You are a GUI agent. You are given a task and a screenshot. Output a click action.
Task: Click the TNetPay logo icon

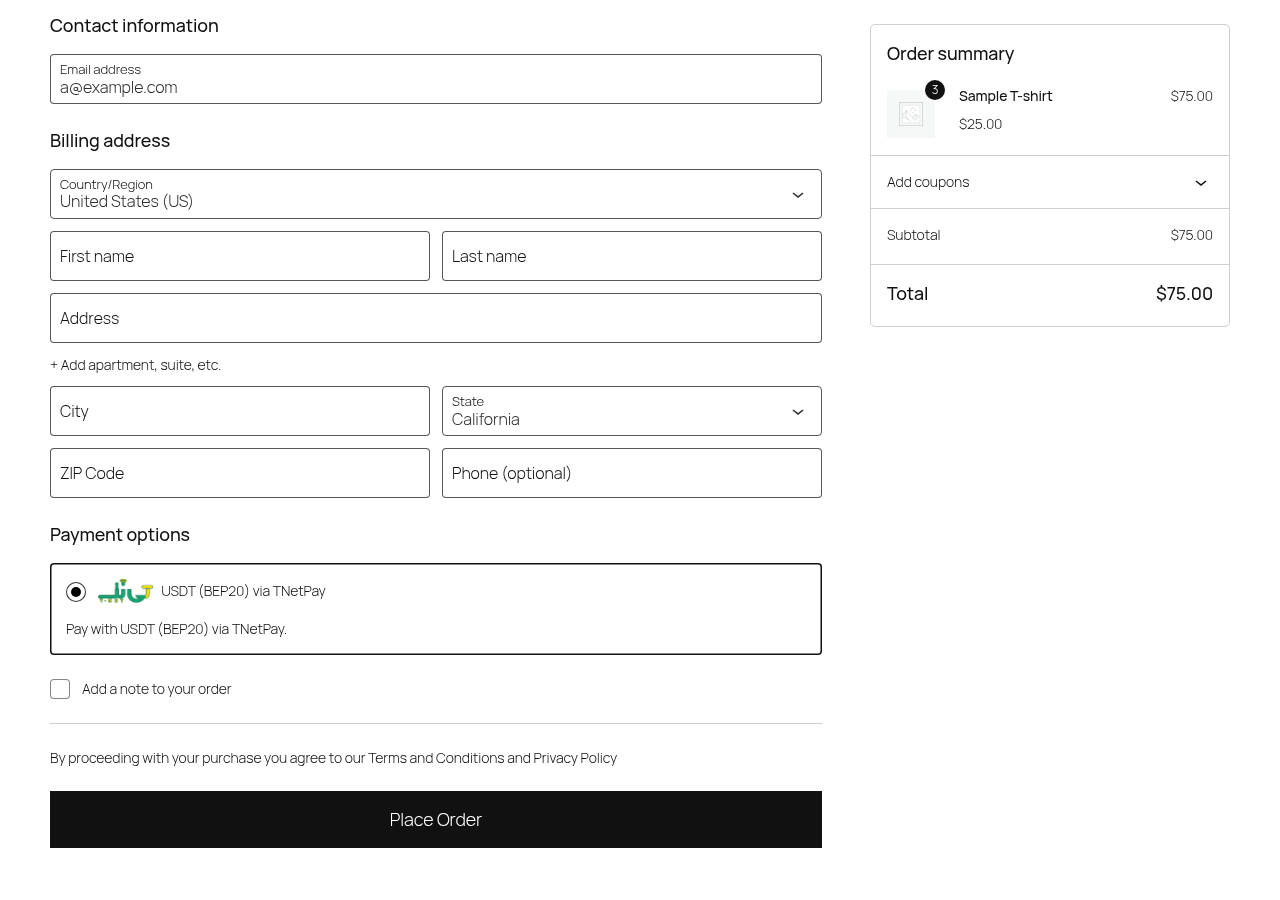coord(125,591)
